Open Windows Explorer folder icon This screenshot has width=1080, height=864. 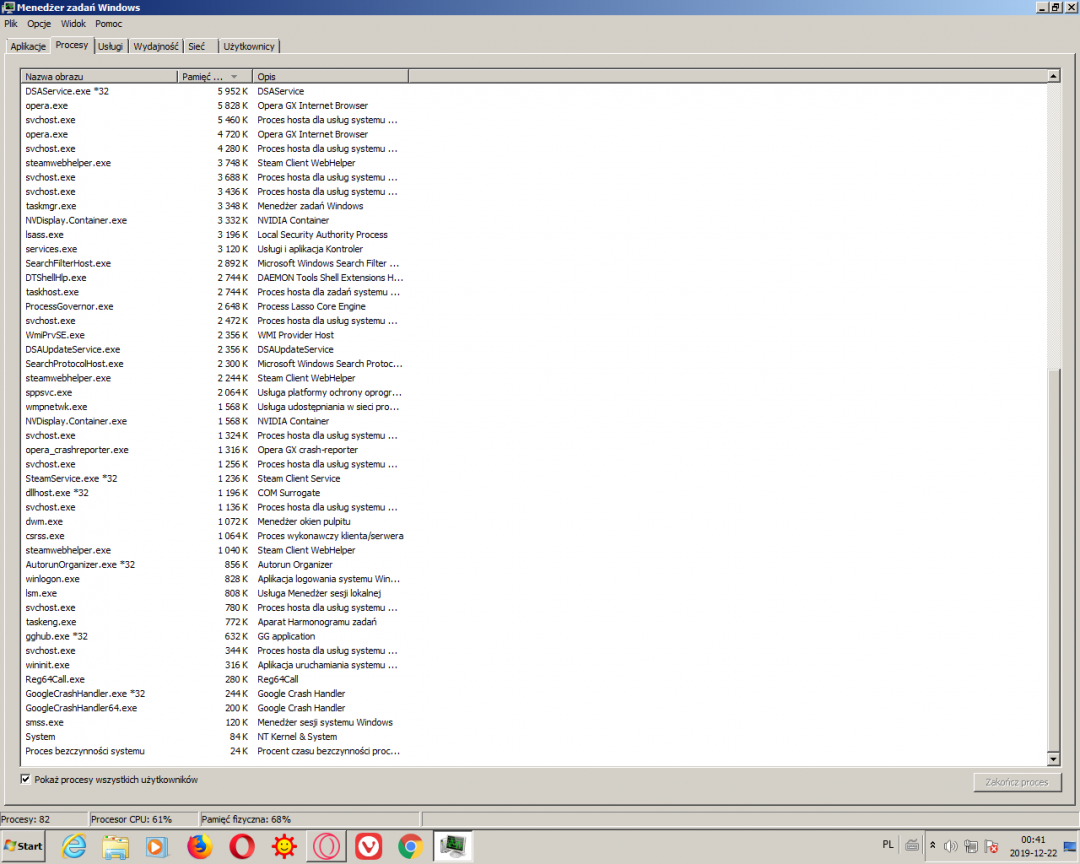(116, 846)
